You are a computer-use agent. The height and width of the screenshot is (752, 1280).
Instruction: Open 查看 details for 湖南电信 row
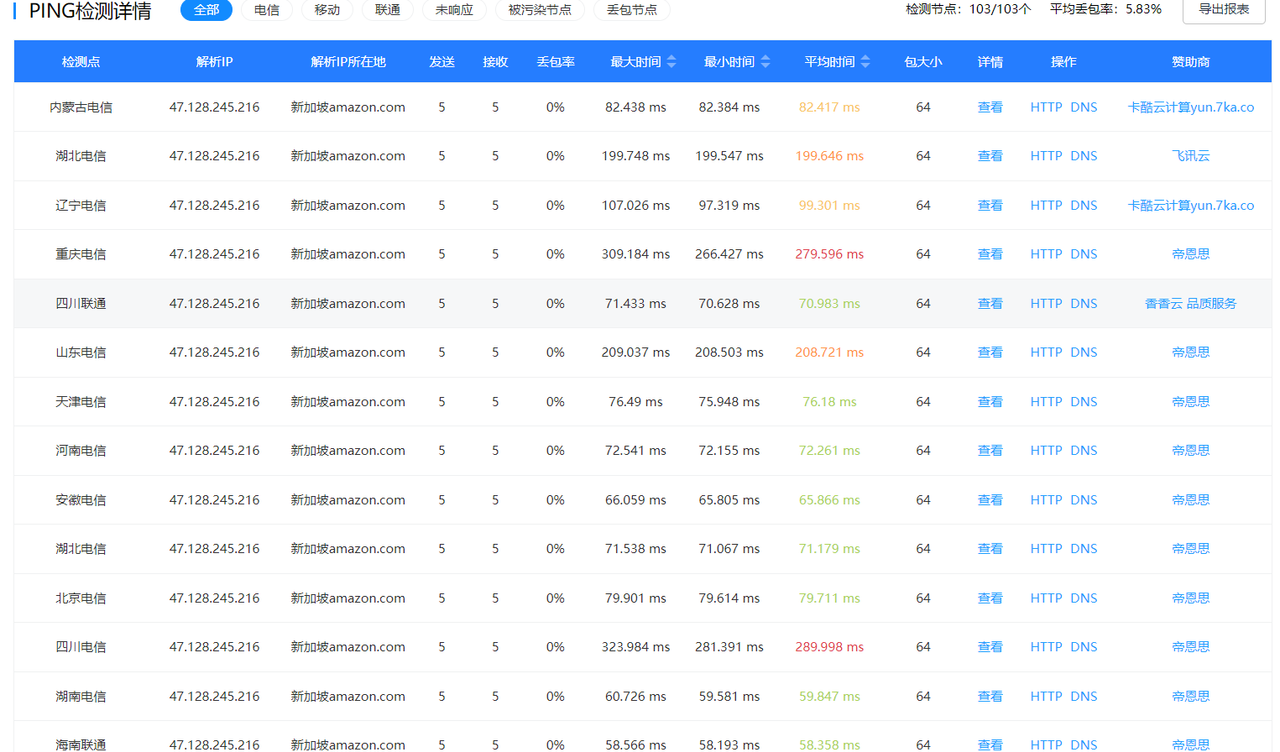click(990, 696)
